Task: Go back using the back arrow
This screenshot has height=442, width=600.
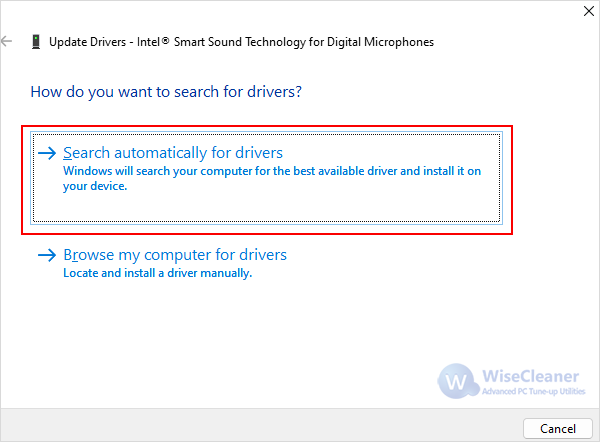Action: click(7, 41)
